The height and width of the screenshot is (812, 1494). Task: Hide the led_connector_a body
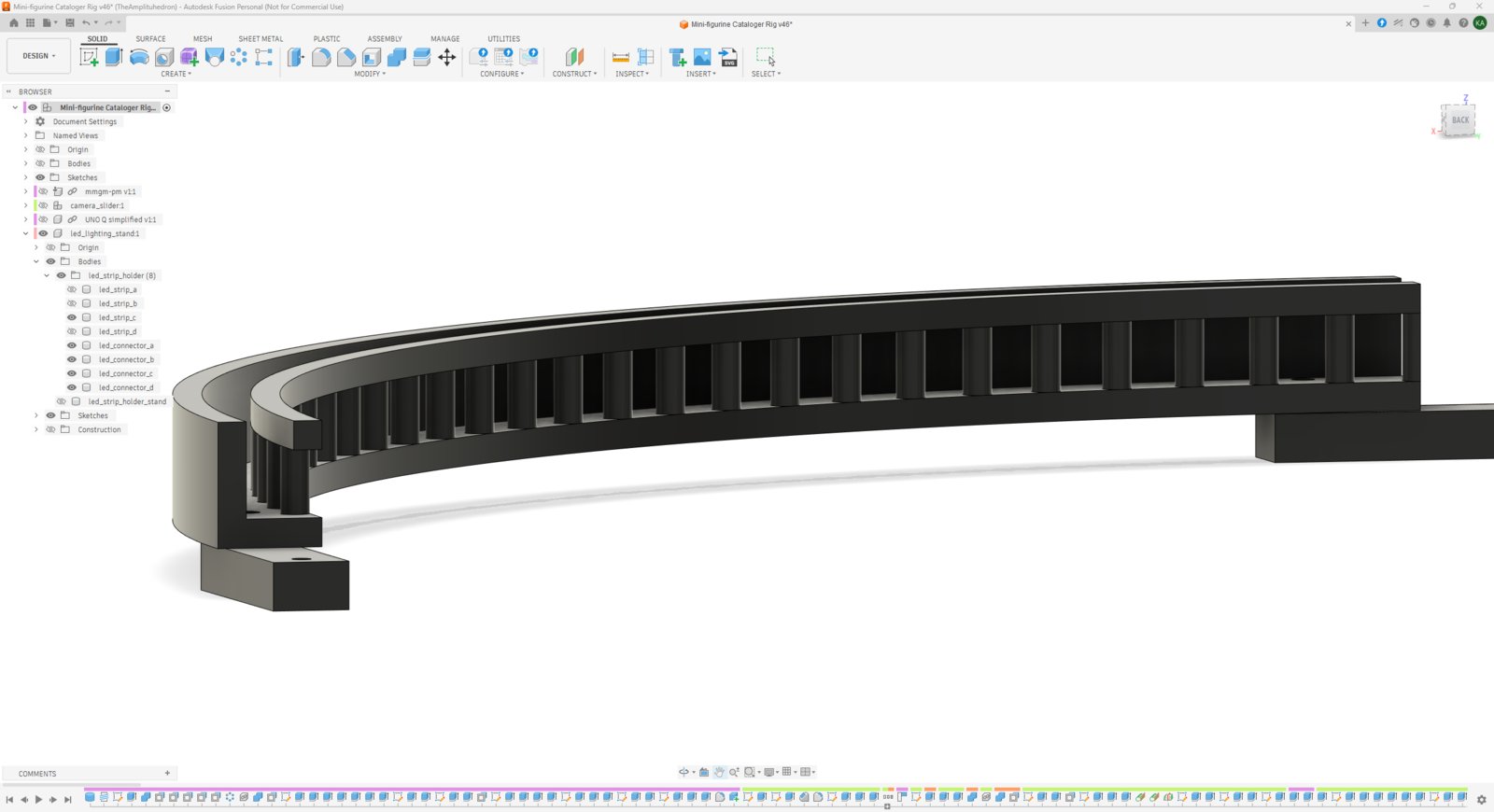72,345
